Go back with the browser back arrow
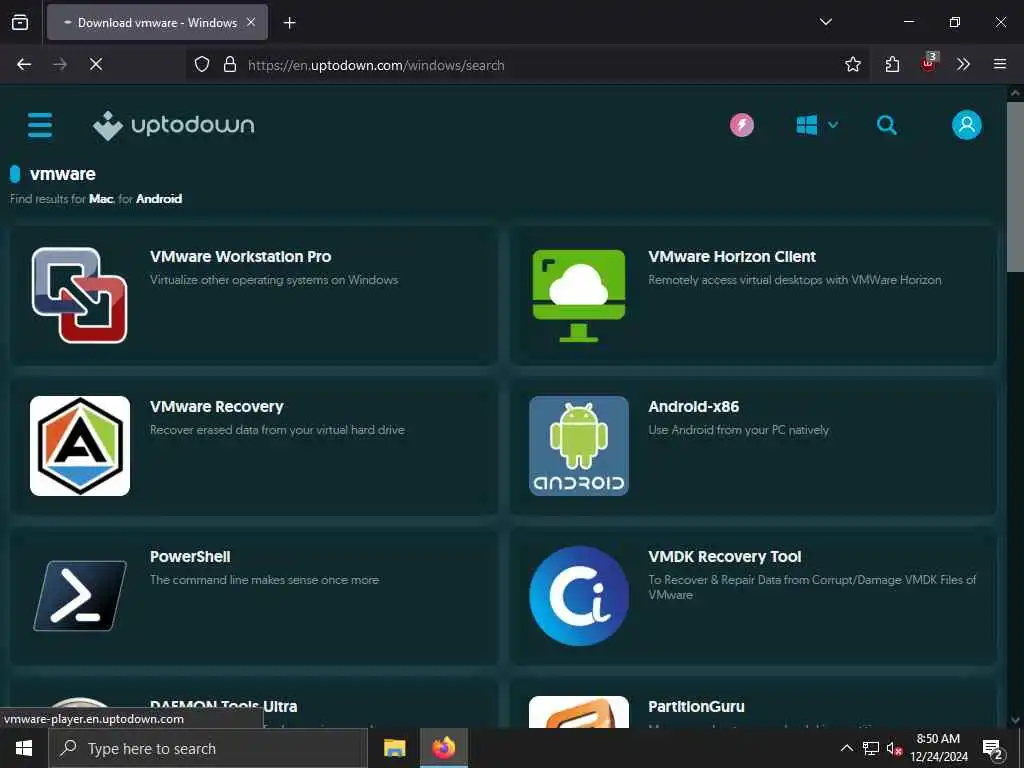 point(24,64)
